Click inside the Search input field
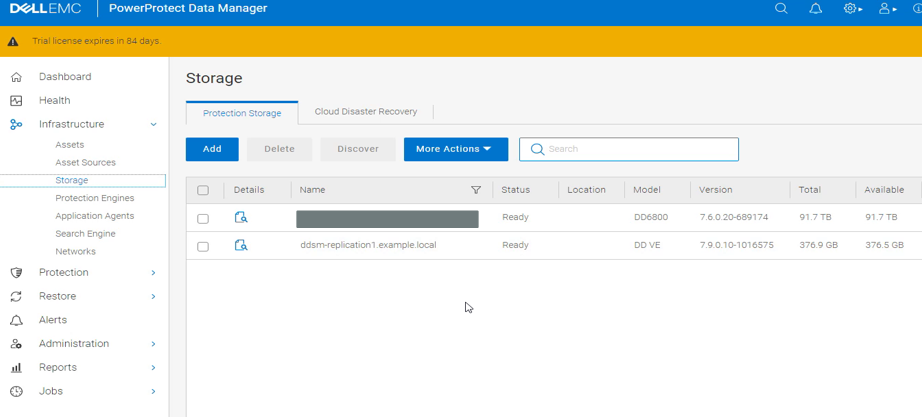 629,149
